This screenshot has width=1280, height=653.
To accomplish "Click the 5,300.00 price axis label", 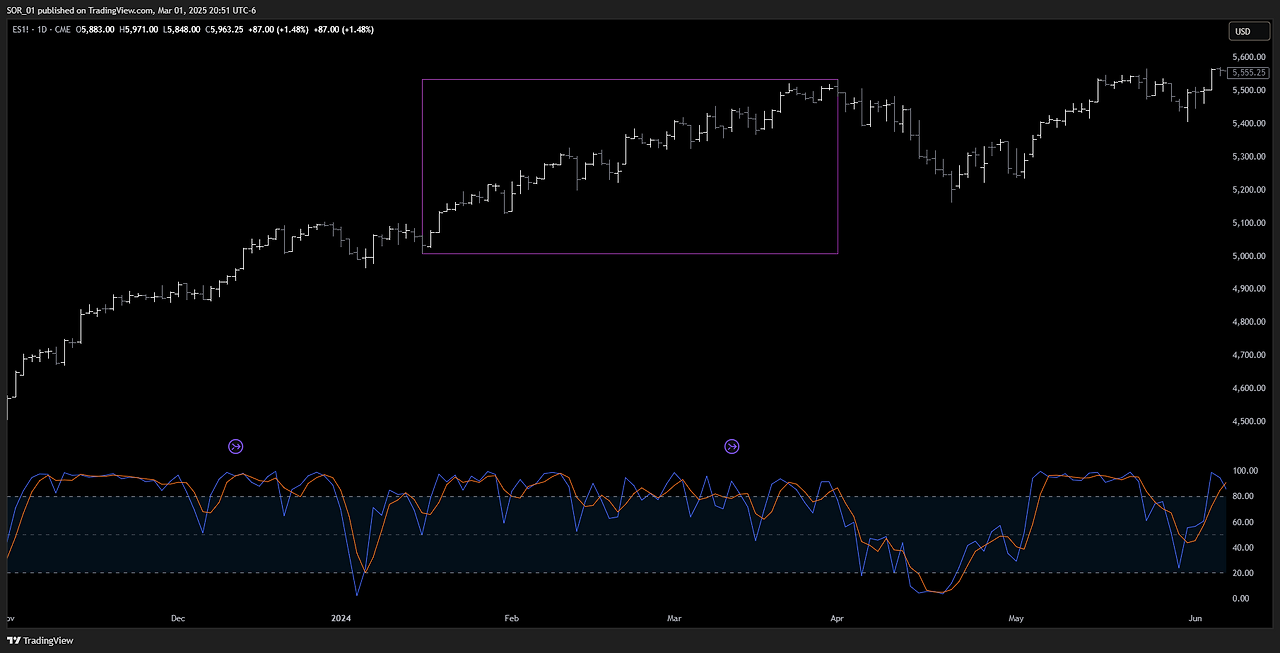I will 1250,157.
